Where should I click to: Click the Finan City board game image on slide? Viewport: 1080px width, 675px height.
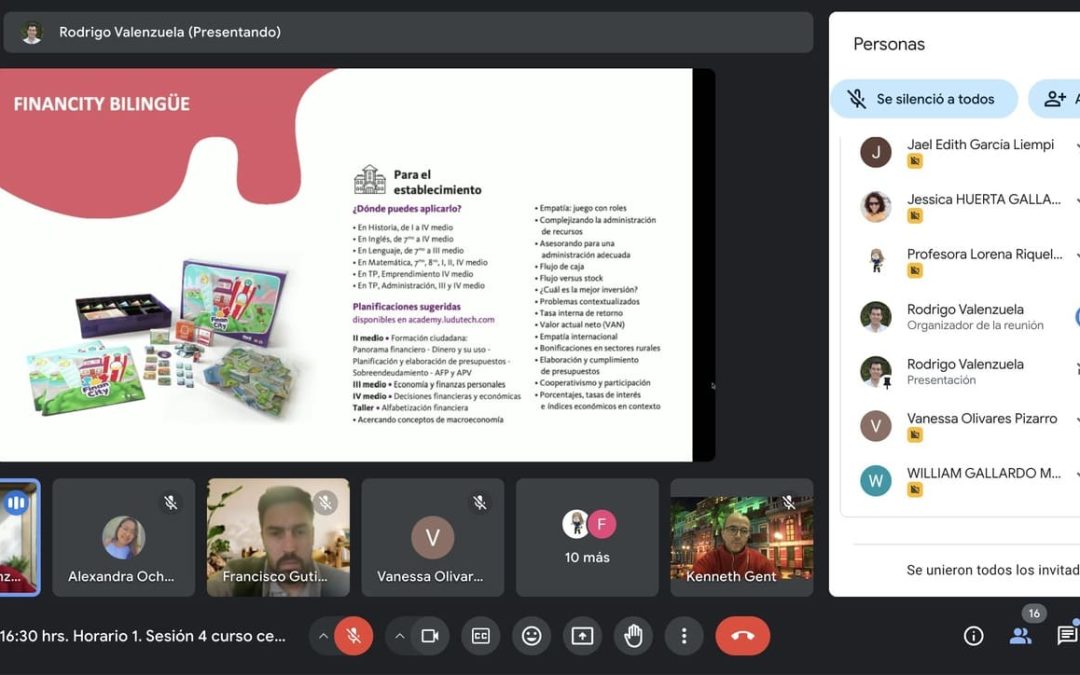pos(165,338)
